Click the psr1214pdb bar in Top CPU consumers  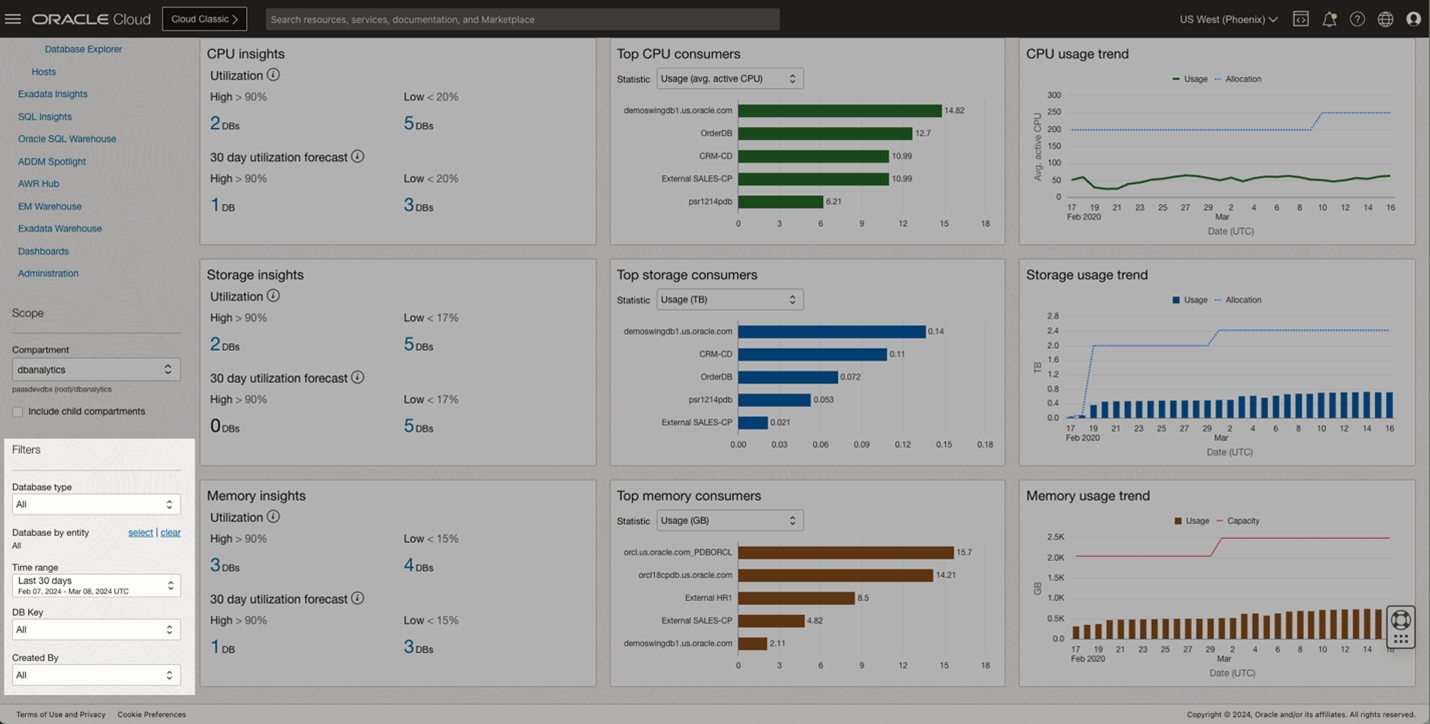(781, 201)
